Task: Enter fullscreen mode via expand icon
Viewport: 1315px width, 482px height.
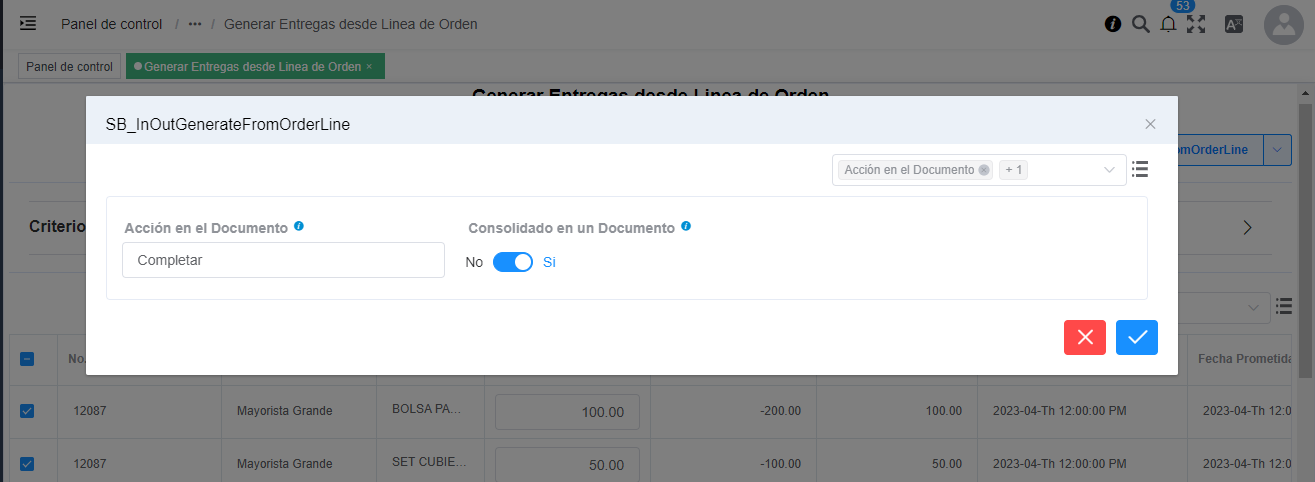Action: [x=1196, y=24]
